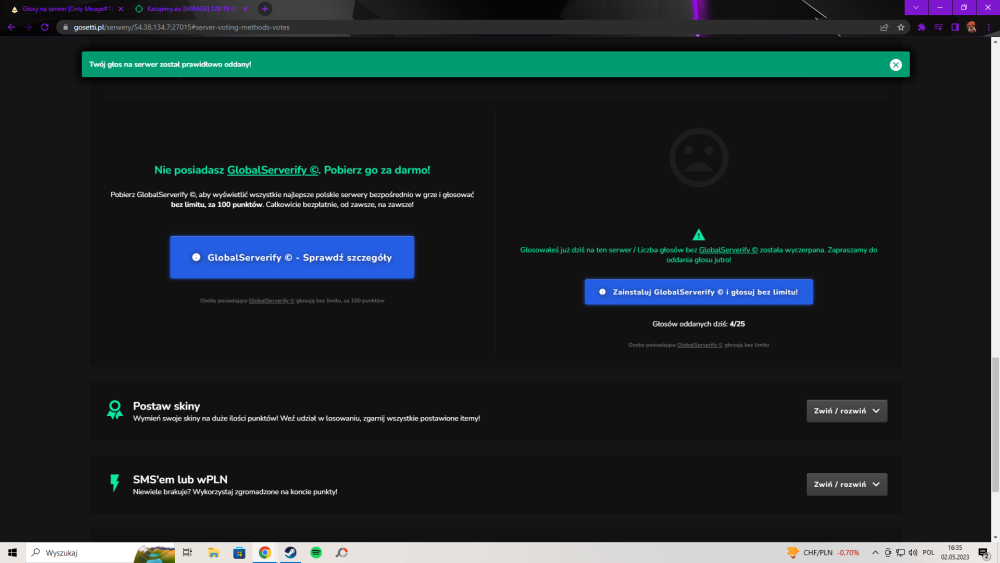Viewport: 1000px width, 563px height.
Task: Expand the SMS'em lub wPLN section
Action: (846, 484)
